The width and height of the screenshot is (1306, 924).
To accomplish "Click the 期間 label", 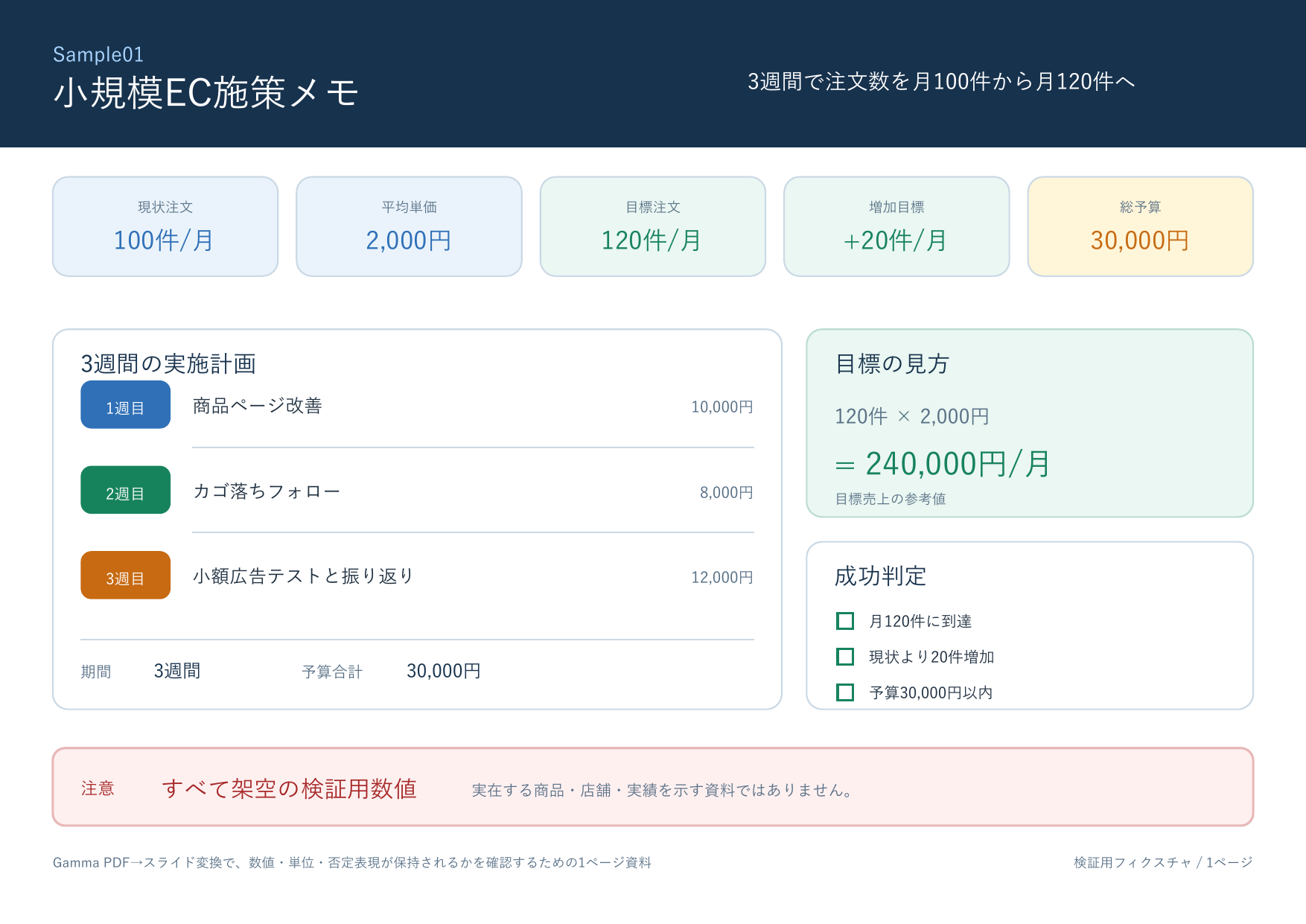I will pyautogui.click(x=96, y=672).
